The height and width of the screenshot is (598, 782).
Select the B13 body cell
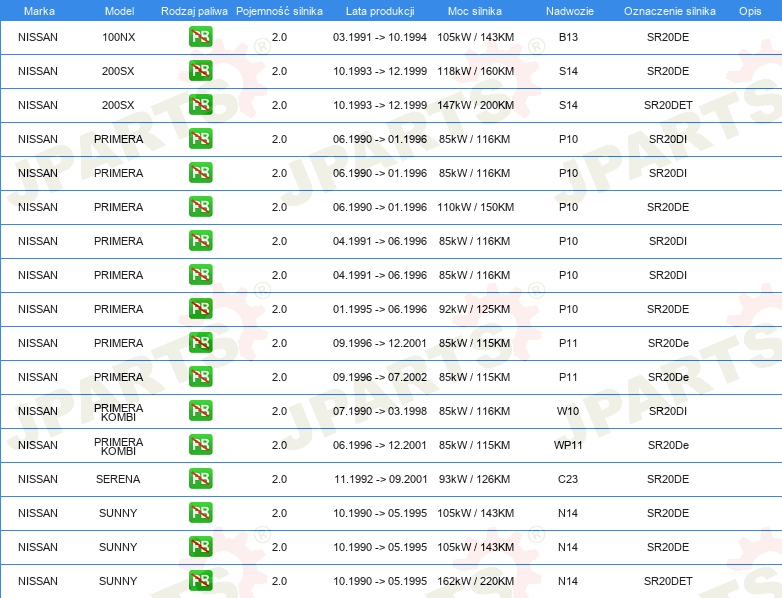point(568,37)
